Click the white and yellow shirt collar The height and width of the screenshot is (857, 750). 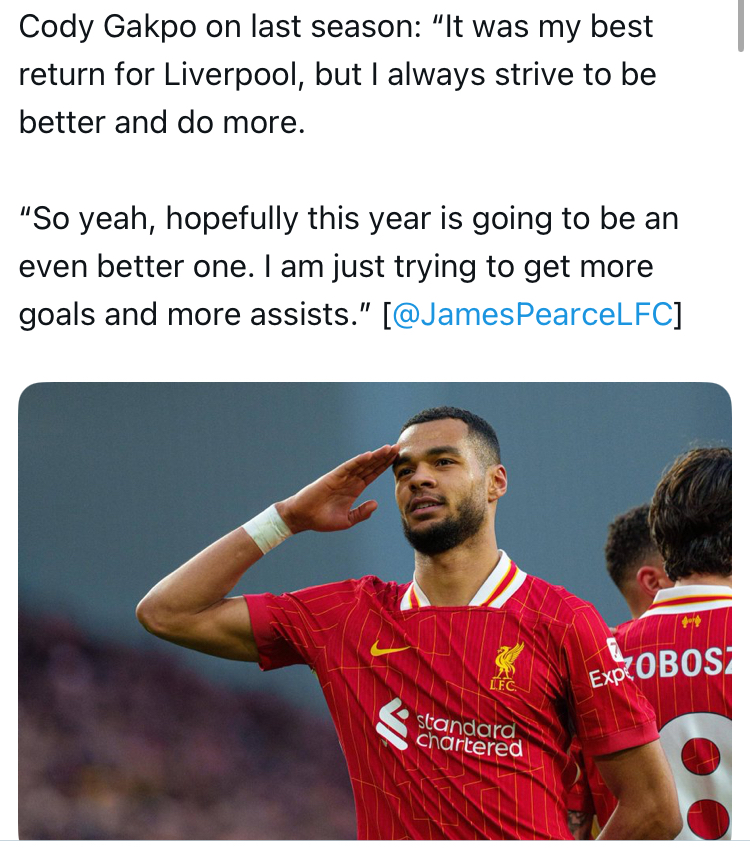464,584
